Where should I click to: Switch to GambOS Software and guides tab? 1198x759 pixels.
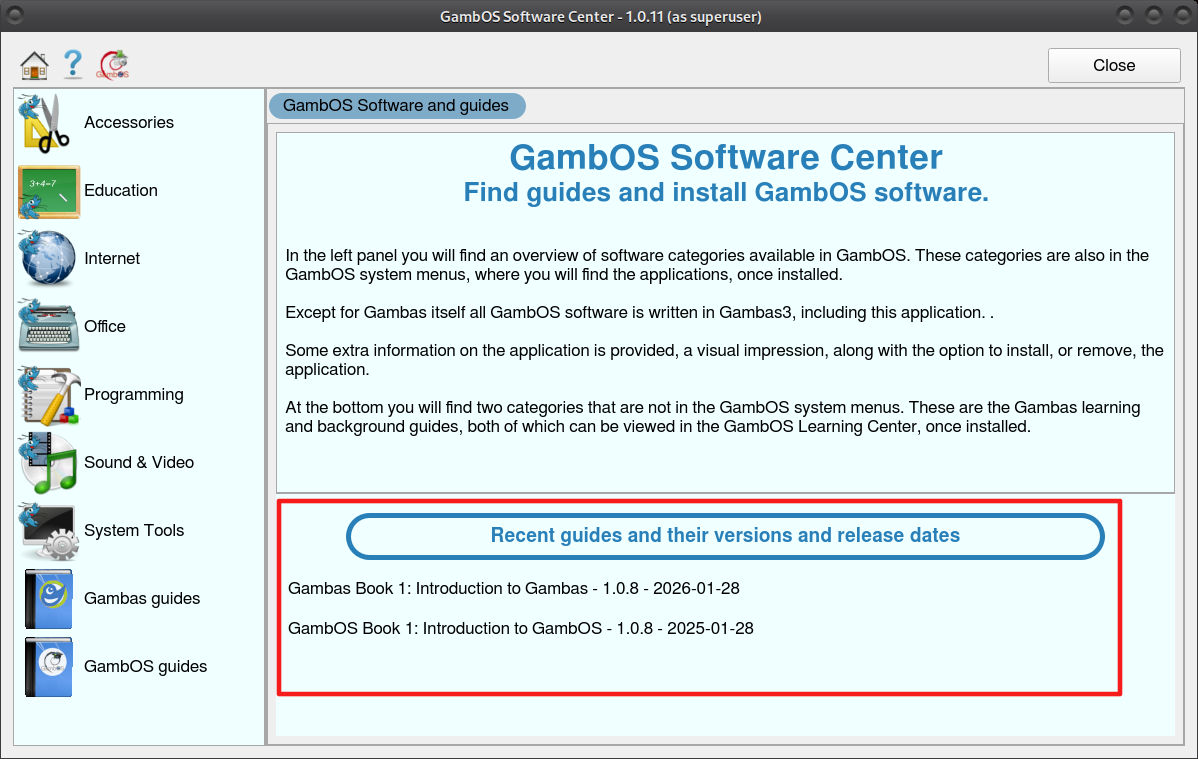(x=396, y=106)
